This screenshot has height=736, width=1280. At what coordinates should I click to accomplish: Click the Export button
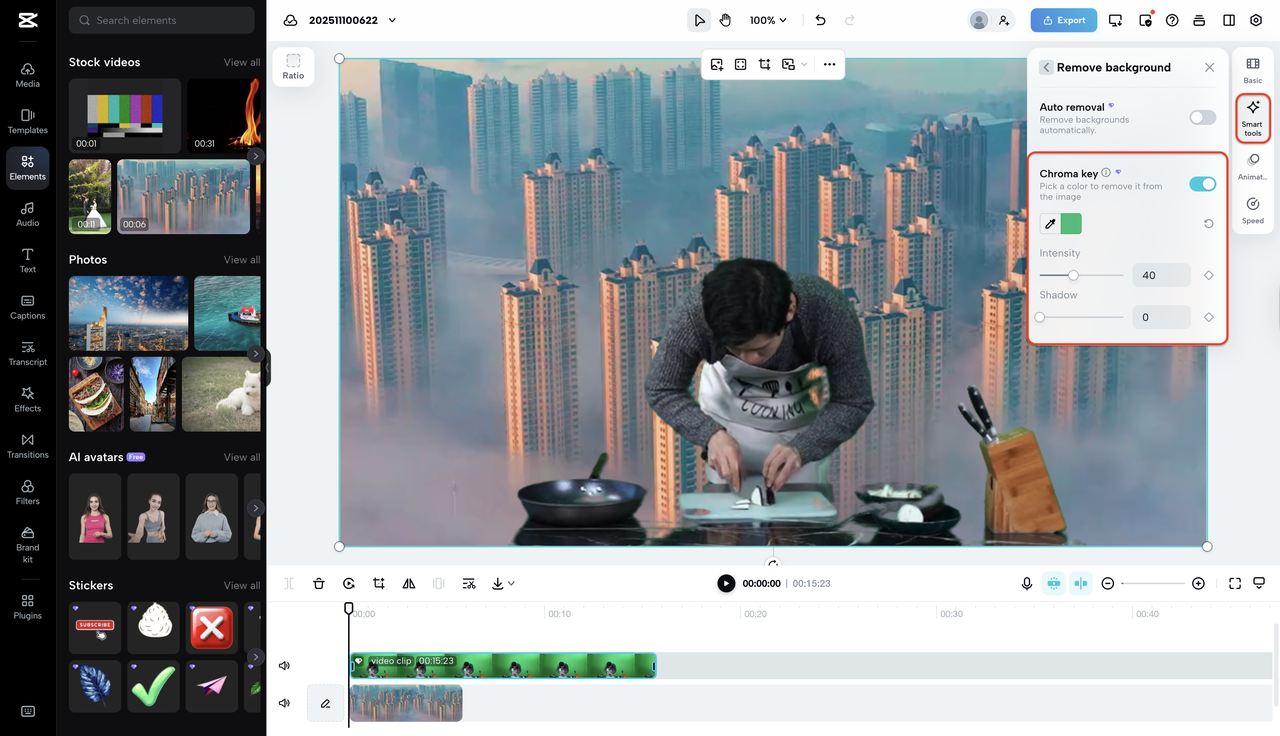1063,19
